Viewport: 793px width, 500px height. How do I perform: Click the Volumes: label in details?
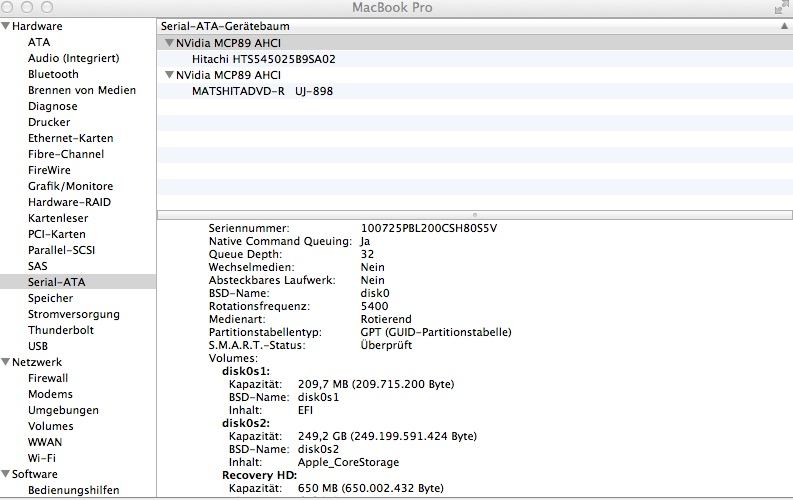[233, 358]
